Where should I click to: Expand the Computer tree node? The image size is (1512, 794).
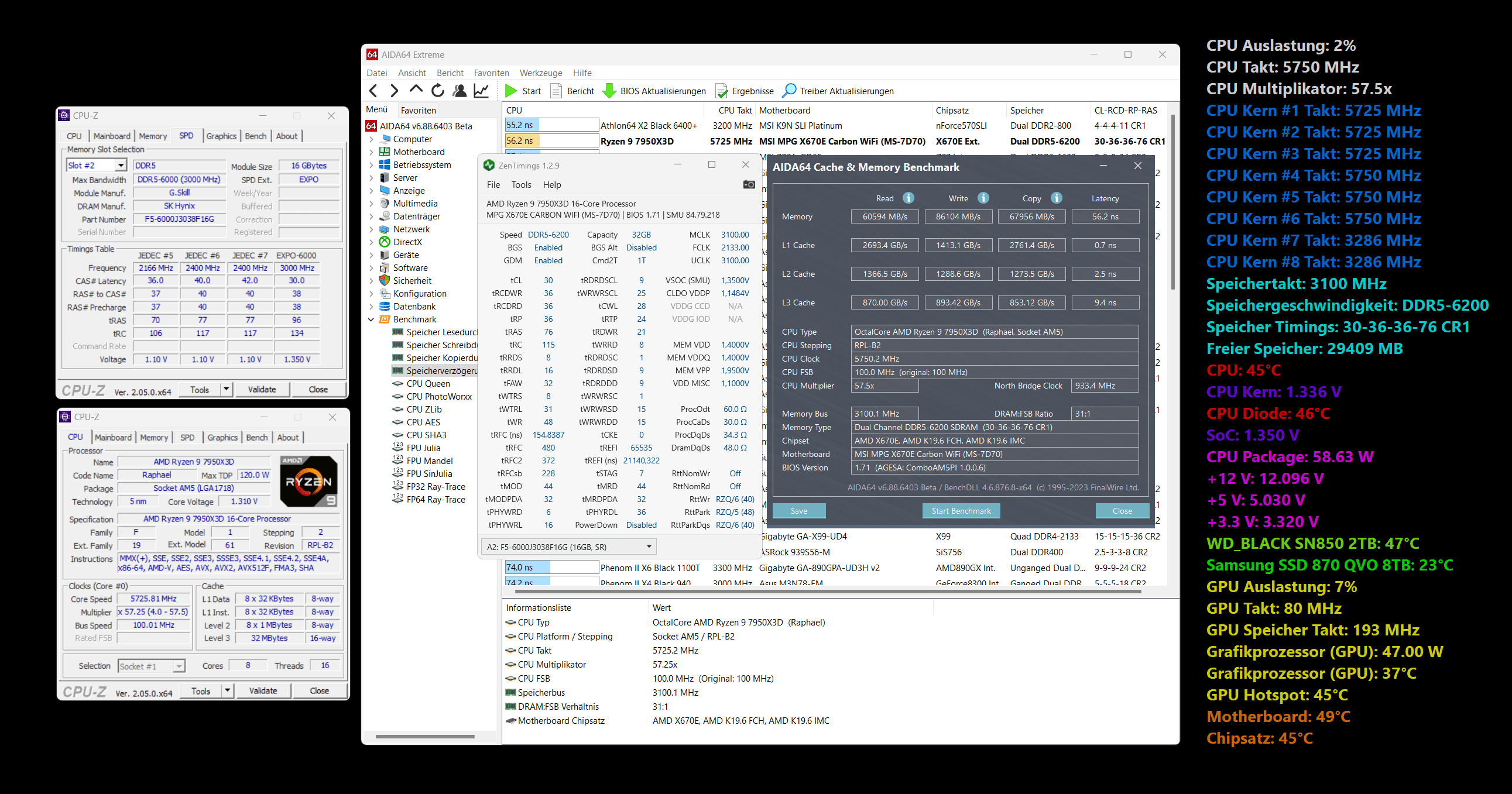point(371,140)
